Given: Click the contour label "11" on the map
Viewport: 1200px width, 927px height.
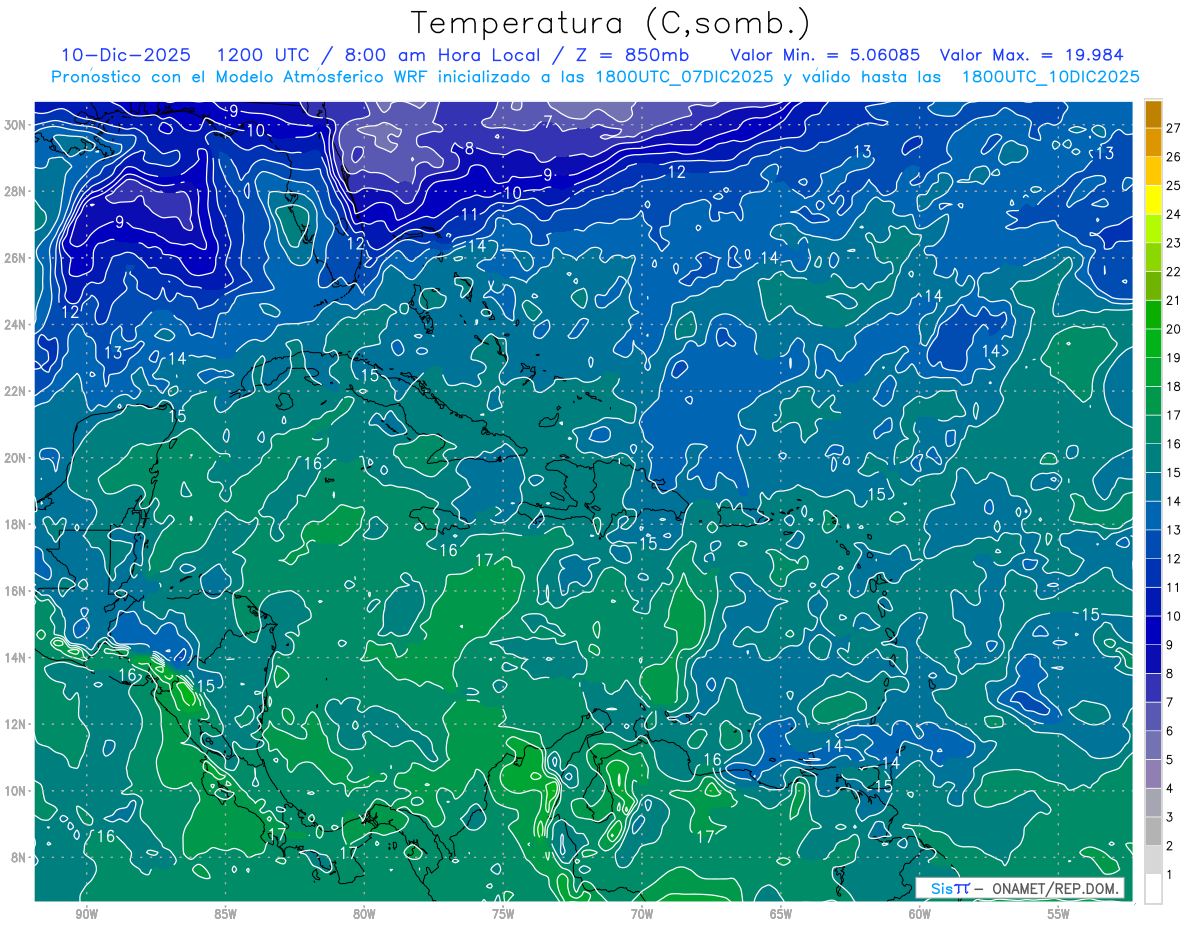Looking at the screenshot, I should click(470, 214).
